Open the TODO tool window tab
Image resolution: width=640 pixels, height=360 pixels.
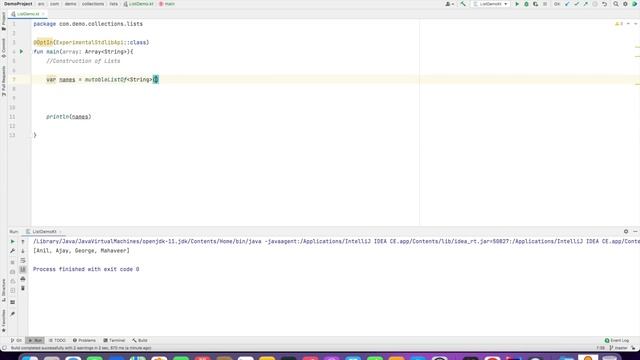pos(57,340)
